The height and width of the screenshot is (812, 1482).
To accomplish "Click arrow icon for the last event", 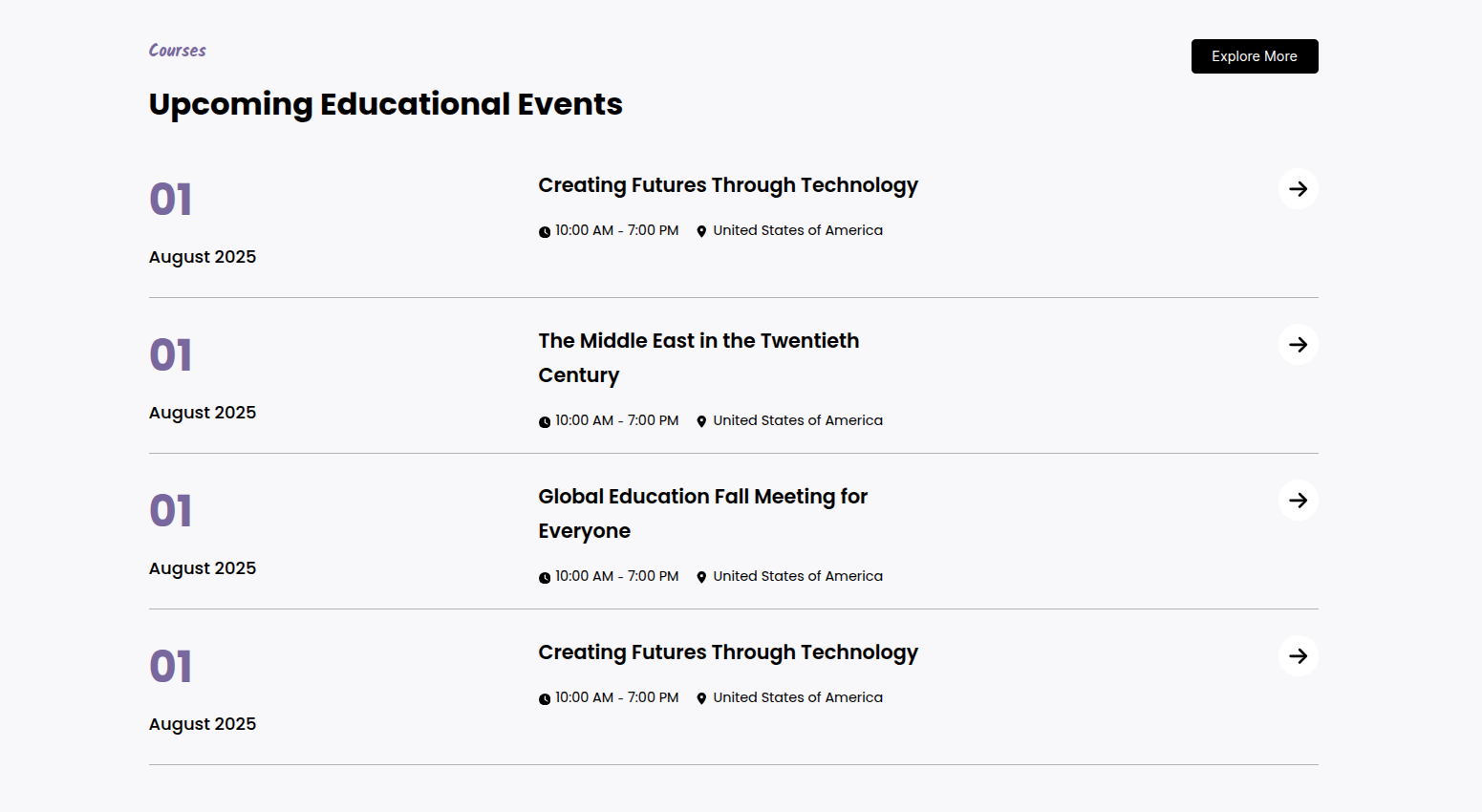I will (1298, 656).
